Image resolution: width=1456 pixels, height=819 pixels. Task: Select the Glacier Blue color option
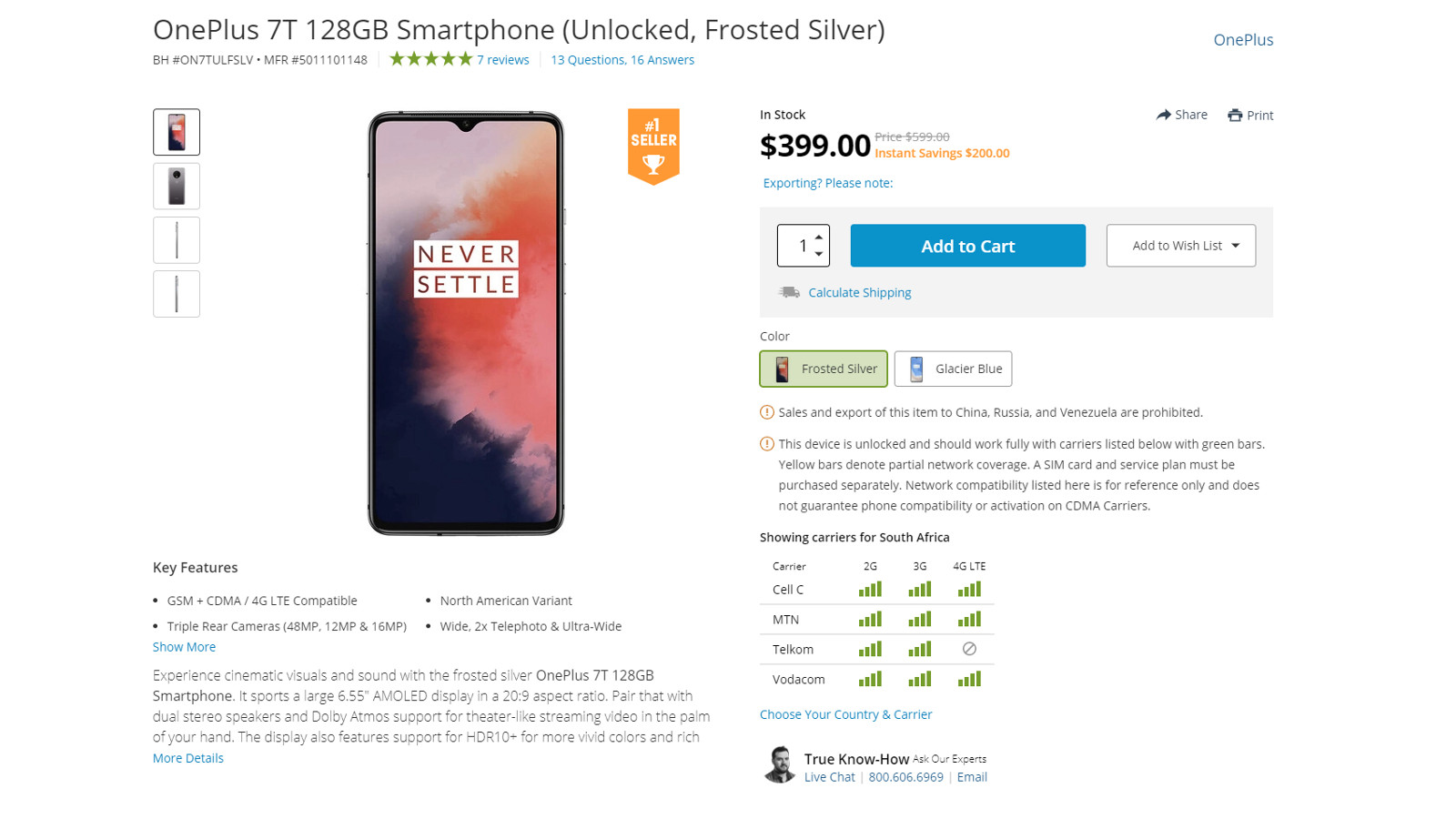click(x=953, y=369)
